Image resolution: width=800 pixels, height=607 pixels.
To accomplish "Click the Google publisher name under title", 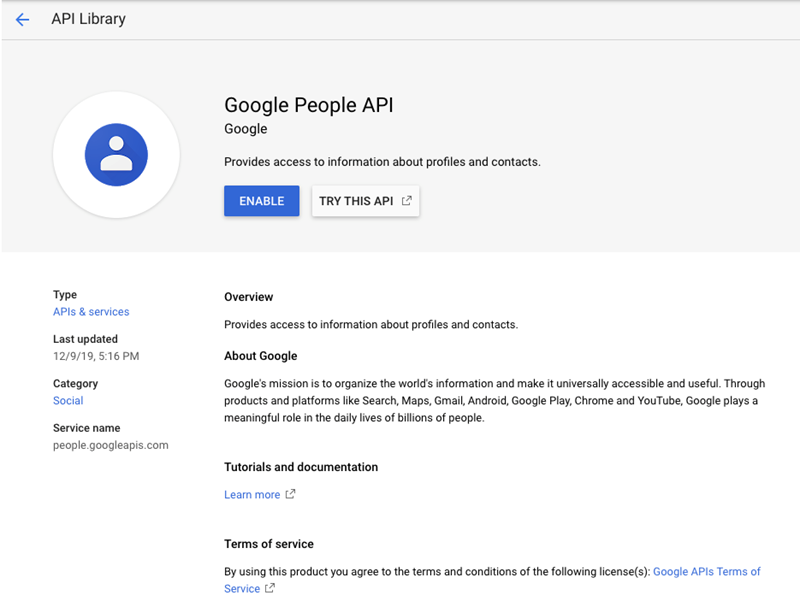I will 245,129.
